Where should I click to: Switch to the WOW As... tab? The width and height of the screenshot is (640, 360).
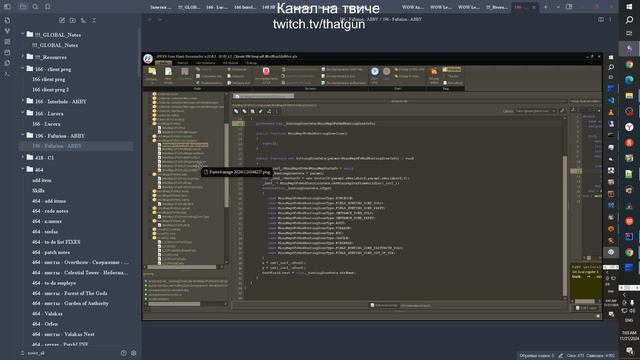coord(413,7)
